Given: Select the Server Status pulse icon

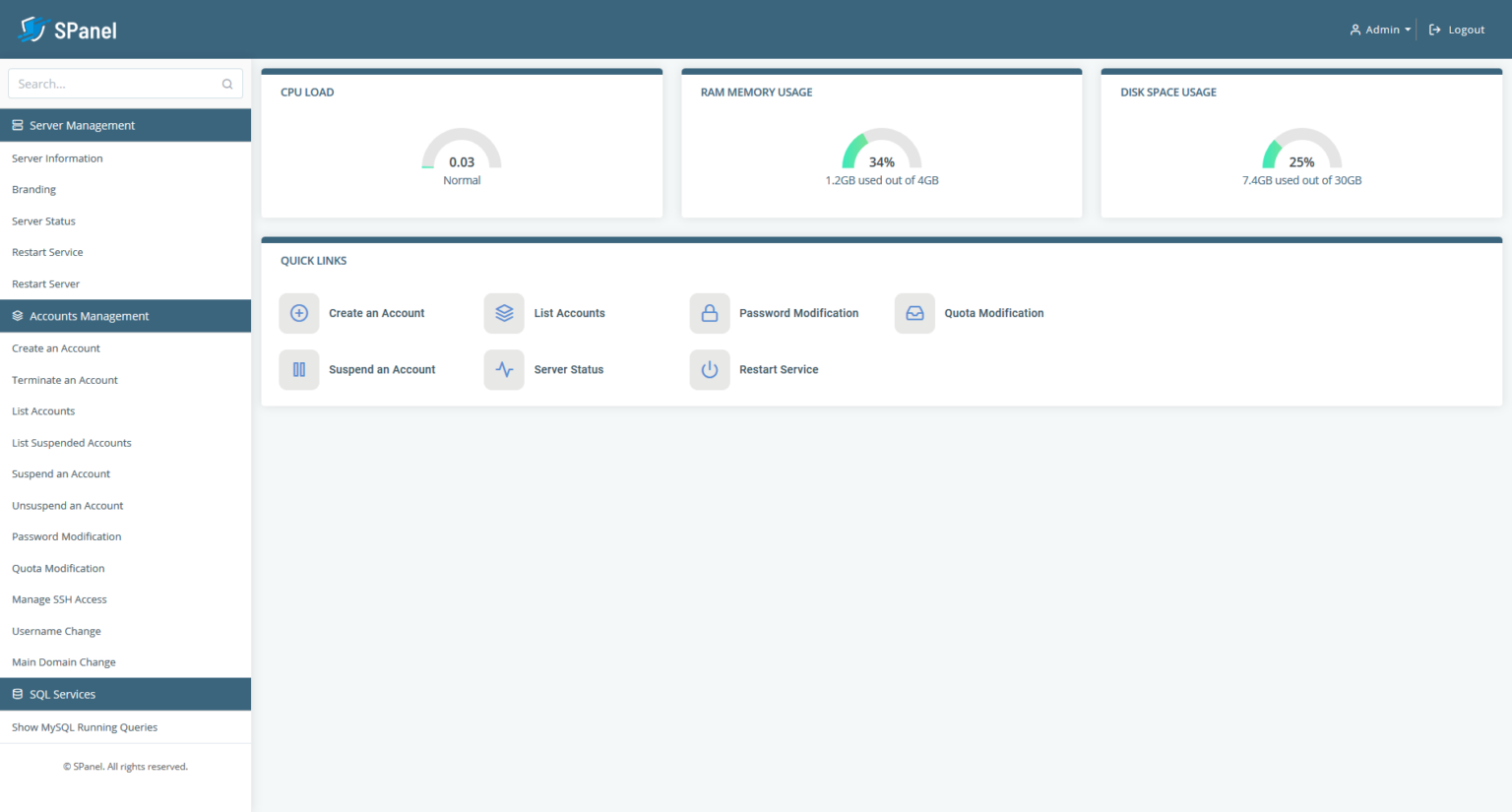Looking at the screenshot, I should point(504,369).
